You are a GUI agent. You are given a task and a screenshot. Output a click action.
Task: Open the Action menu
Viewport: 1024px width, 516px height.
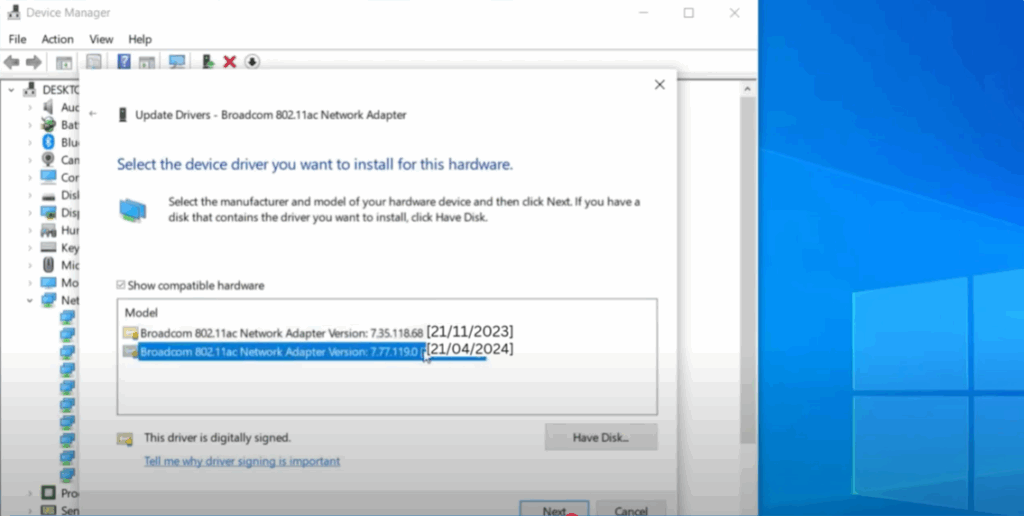coord(57,39)
